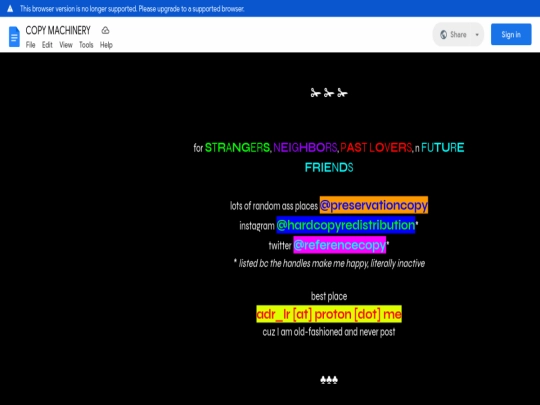This screenshot has width=540, height=405.
Task: Click the COPY MACHINERY document title
Action: click(x=58, y=30)
